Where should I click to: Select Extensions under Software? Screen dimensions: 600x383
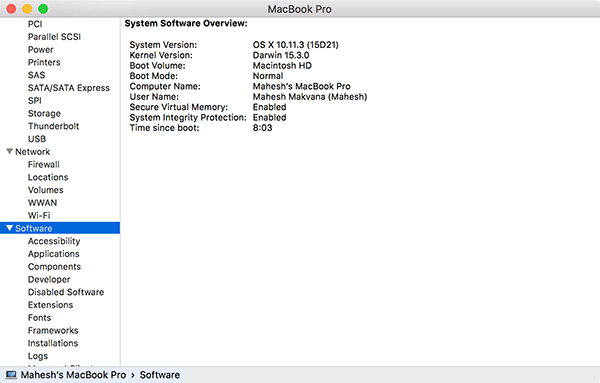click(51, 305)
